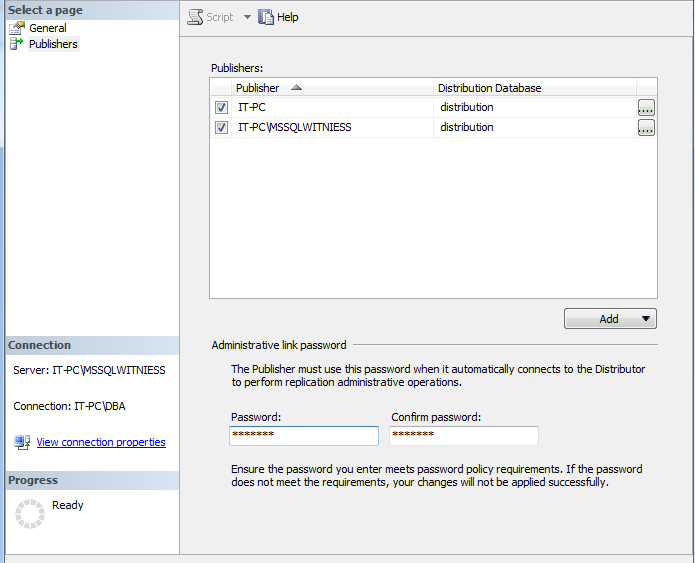Select the General page icon
695x563 pixels.
pos(17,28)
